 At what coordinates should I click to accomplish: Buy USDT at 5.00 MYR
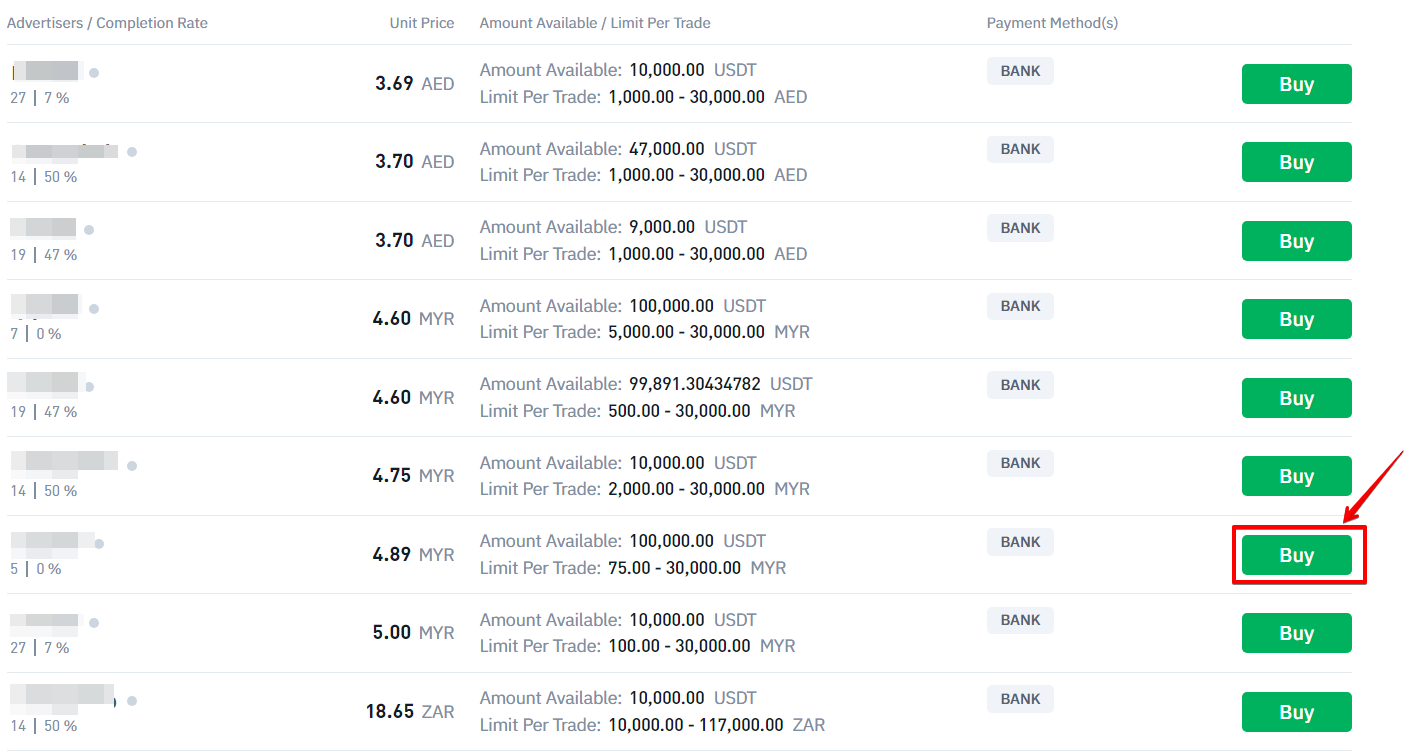pos(1296,633)
